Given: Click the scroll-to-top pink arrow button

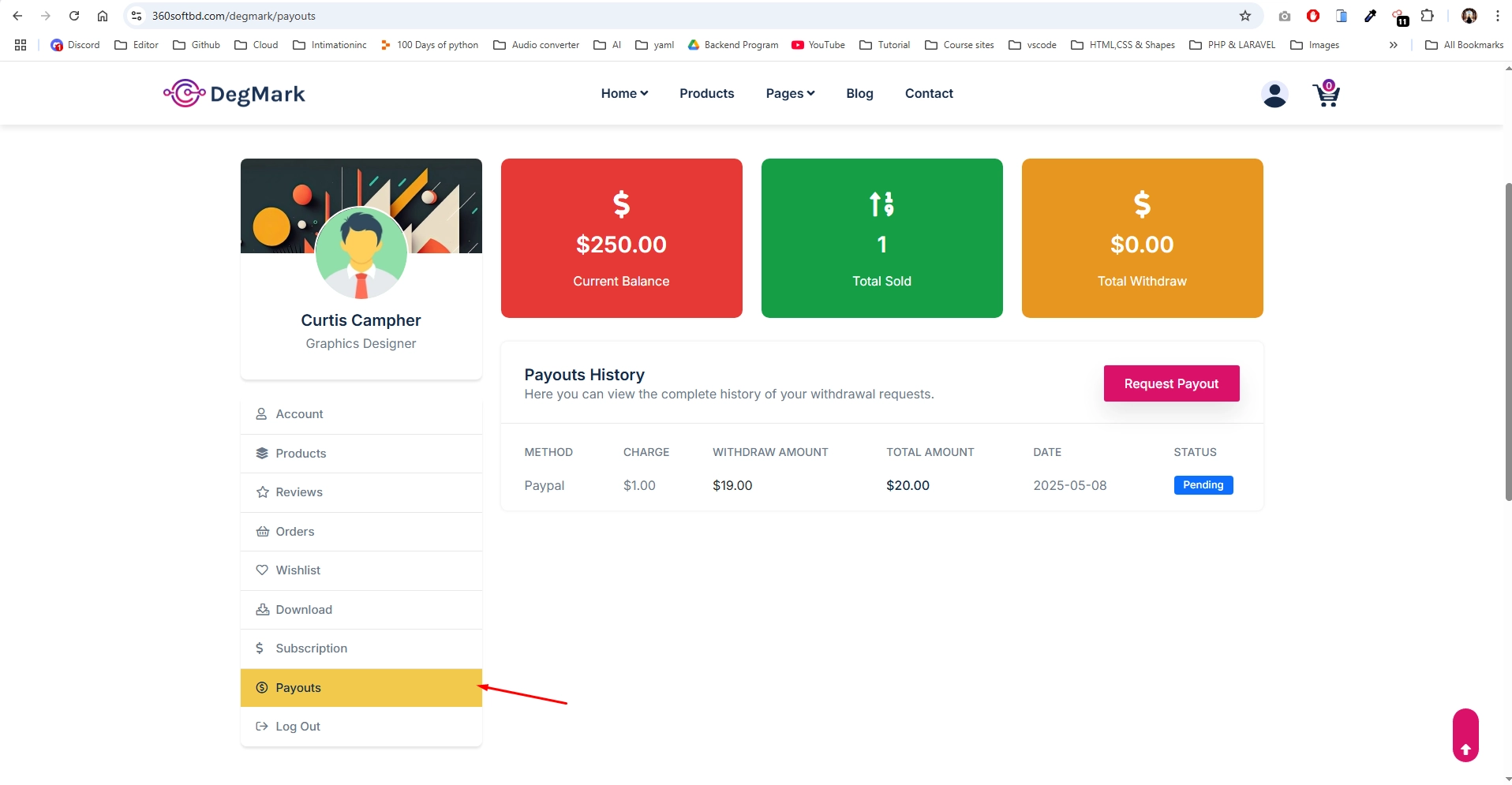Looking at the screenshot, I should click(1465, 735).
